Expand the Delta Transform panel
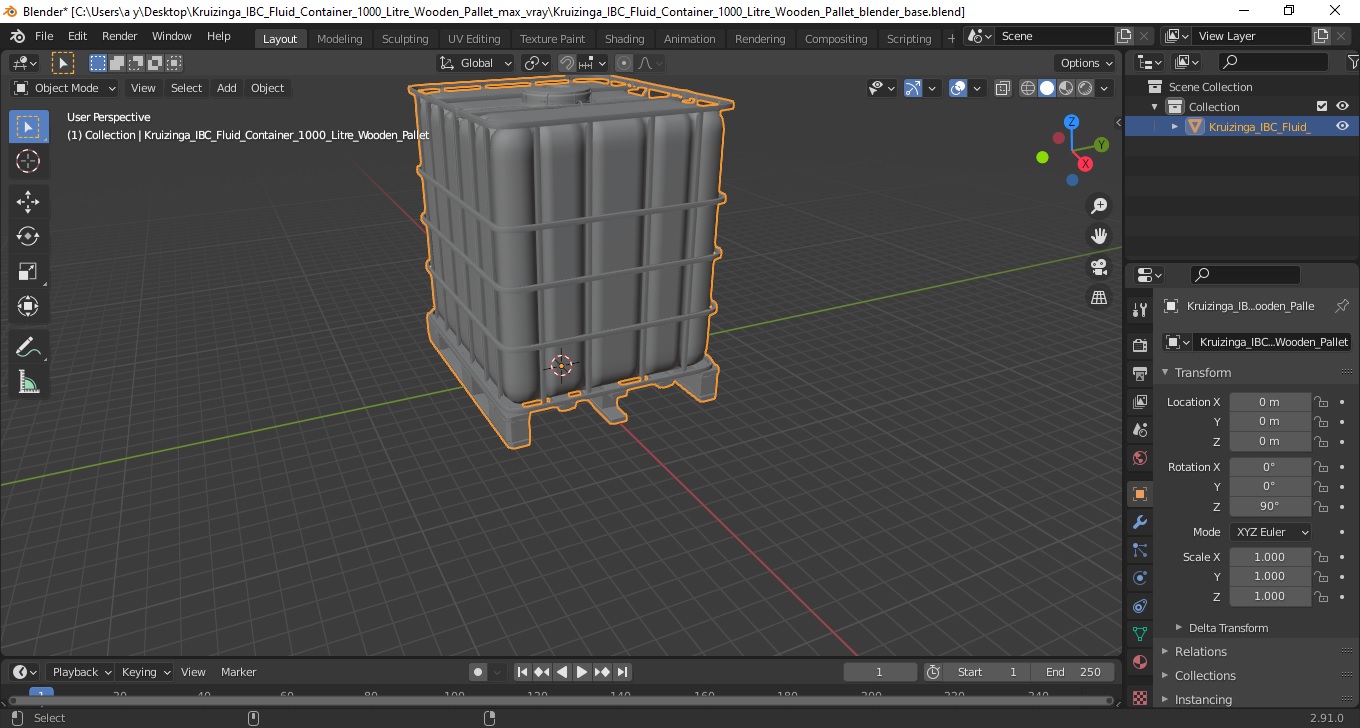1360x728 pixels. coord(1227,628)
